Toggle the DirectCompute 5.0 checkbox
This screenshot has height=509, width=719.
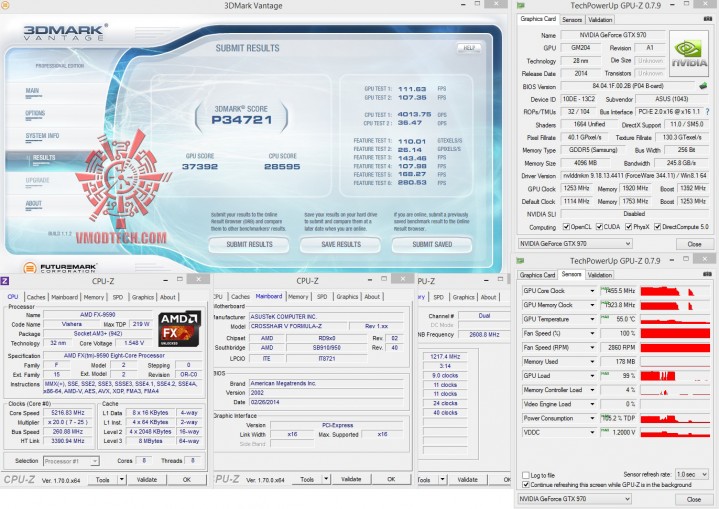pos(657,227)
